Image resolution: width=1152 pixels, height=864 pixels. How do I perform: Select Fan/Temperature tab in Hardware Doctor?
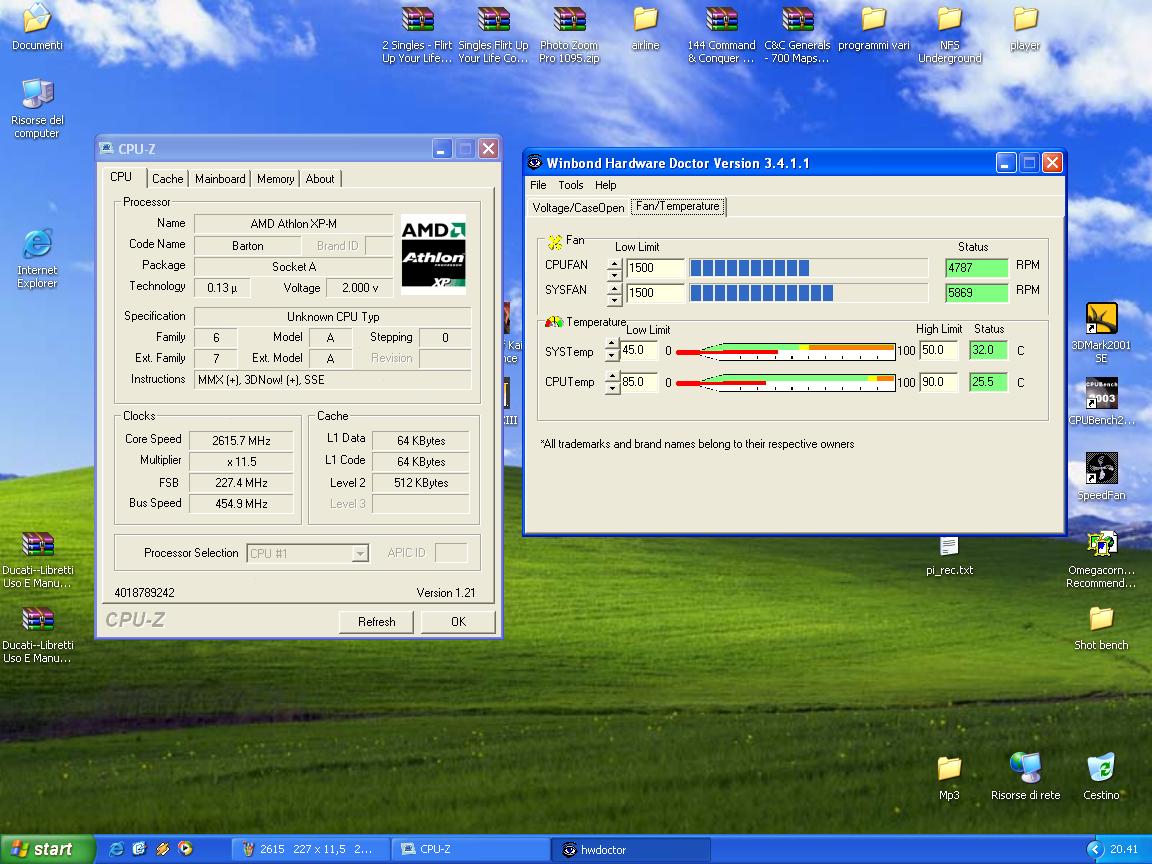[x=677, y=206]
